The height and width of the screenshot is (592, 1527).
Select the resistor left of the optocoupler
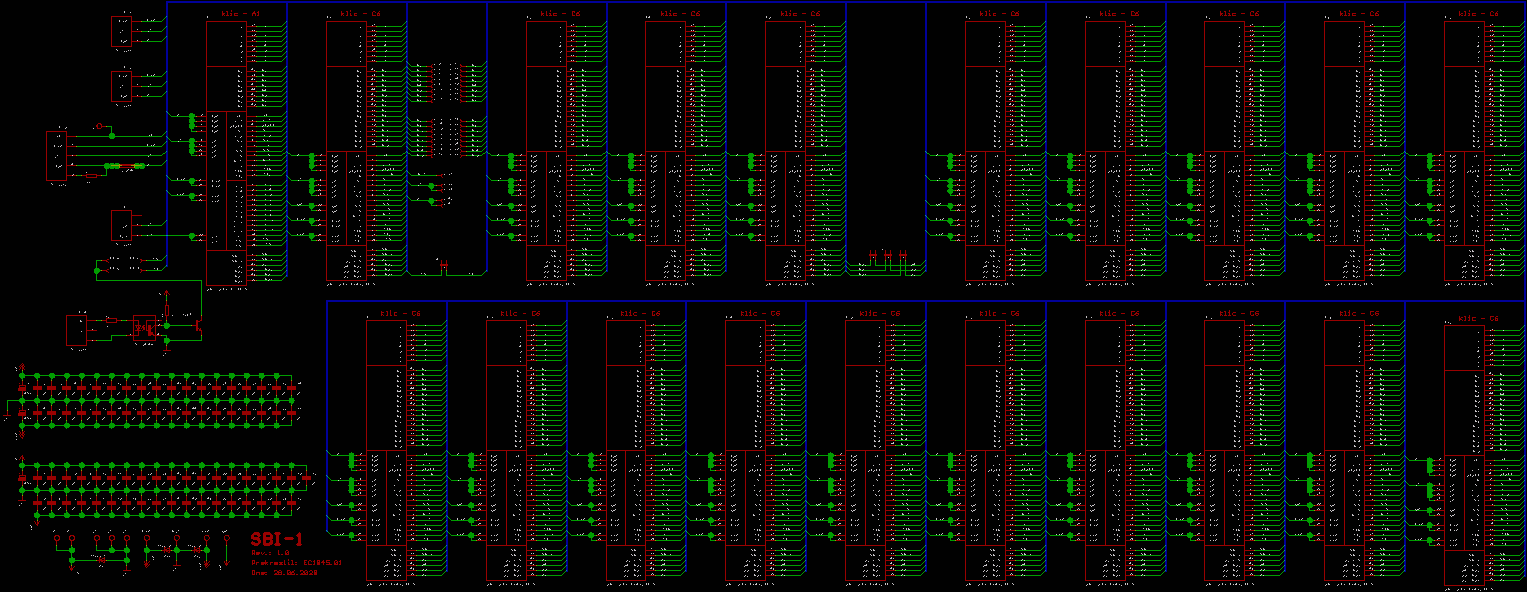pos(111,320)
